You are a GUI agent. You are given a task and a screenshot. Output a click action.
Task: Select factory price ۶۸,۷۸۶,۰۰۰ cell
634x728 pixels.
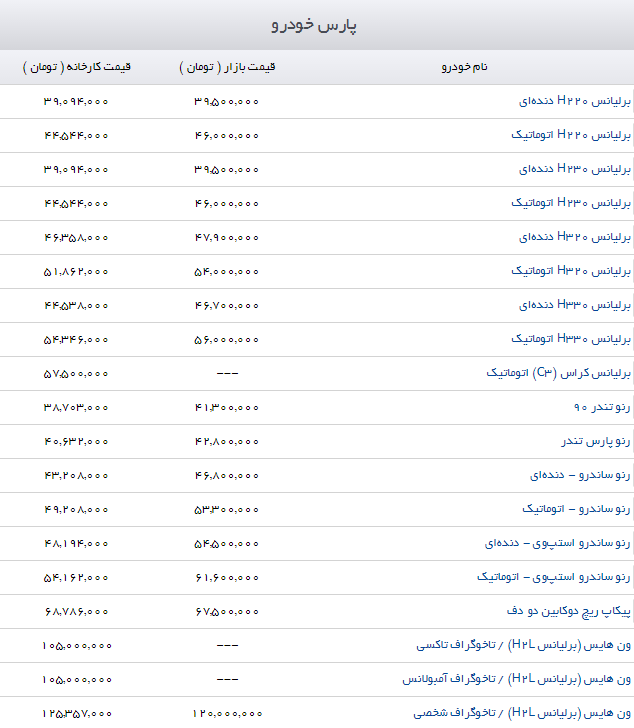tap(76, 612)
